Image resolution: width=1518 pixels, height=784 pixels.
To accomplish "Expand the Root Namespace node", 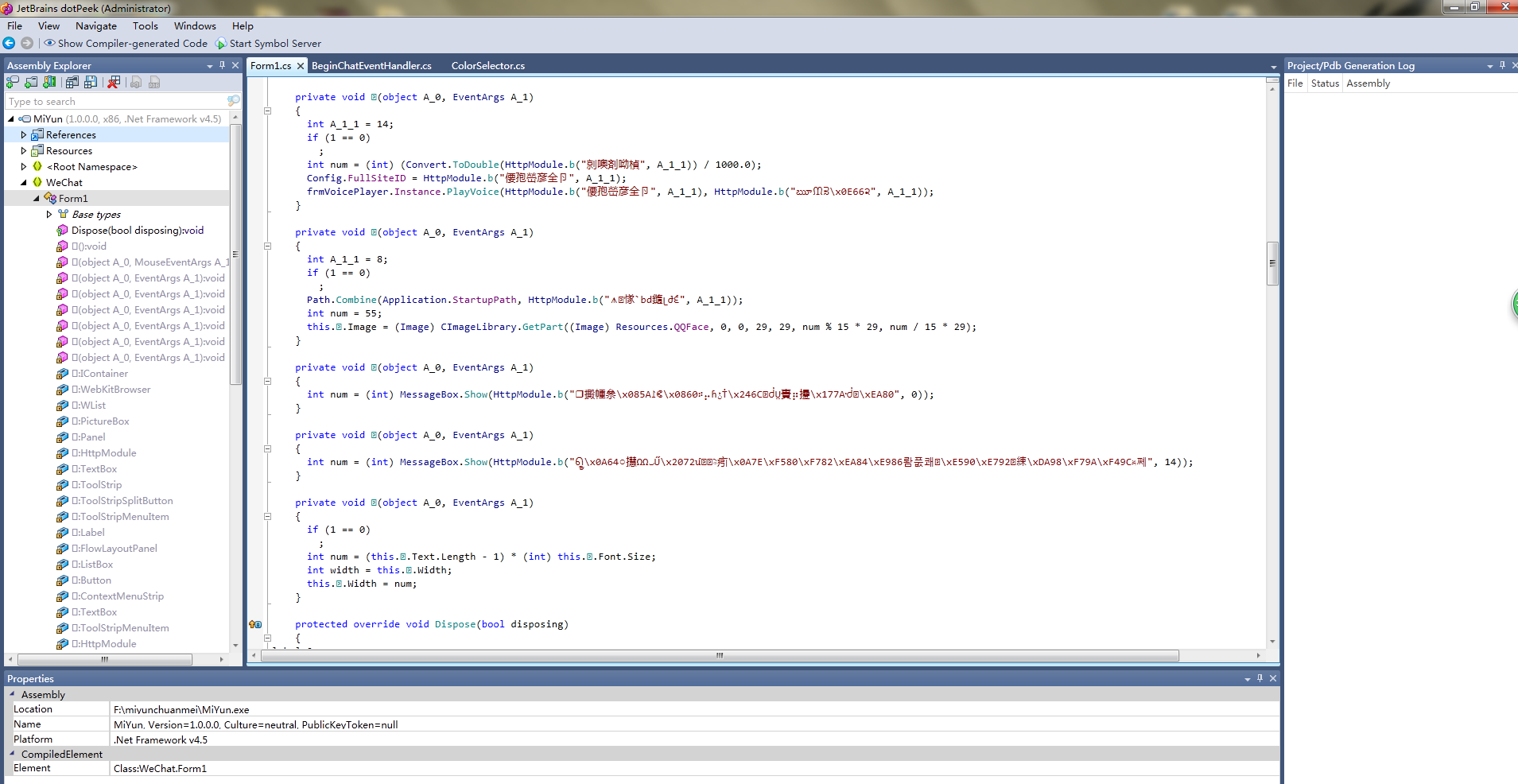I will (x=24, y=166).
